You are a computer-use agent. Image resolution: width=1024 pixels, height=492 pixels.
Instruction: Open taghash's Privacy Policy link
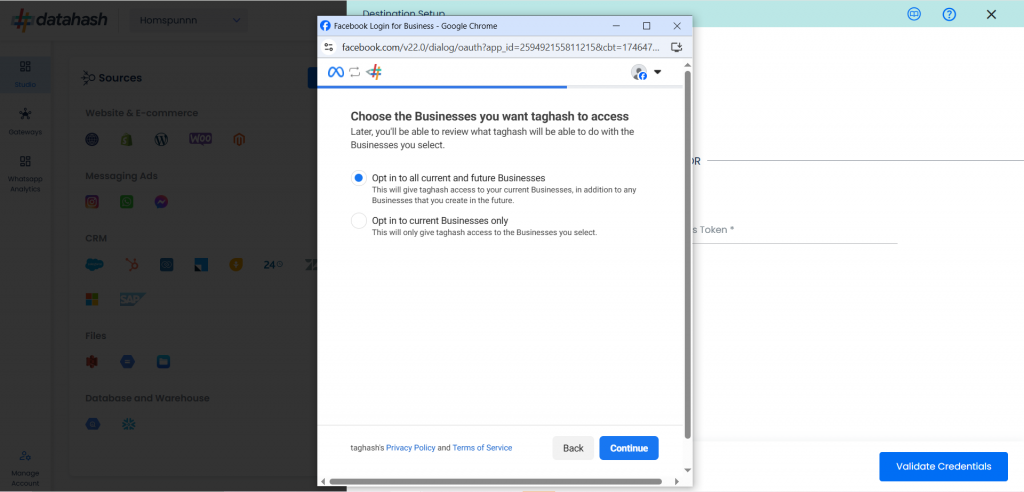pyautogui.click(x=410, y=448)
